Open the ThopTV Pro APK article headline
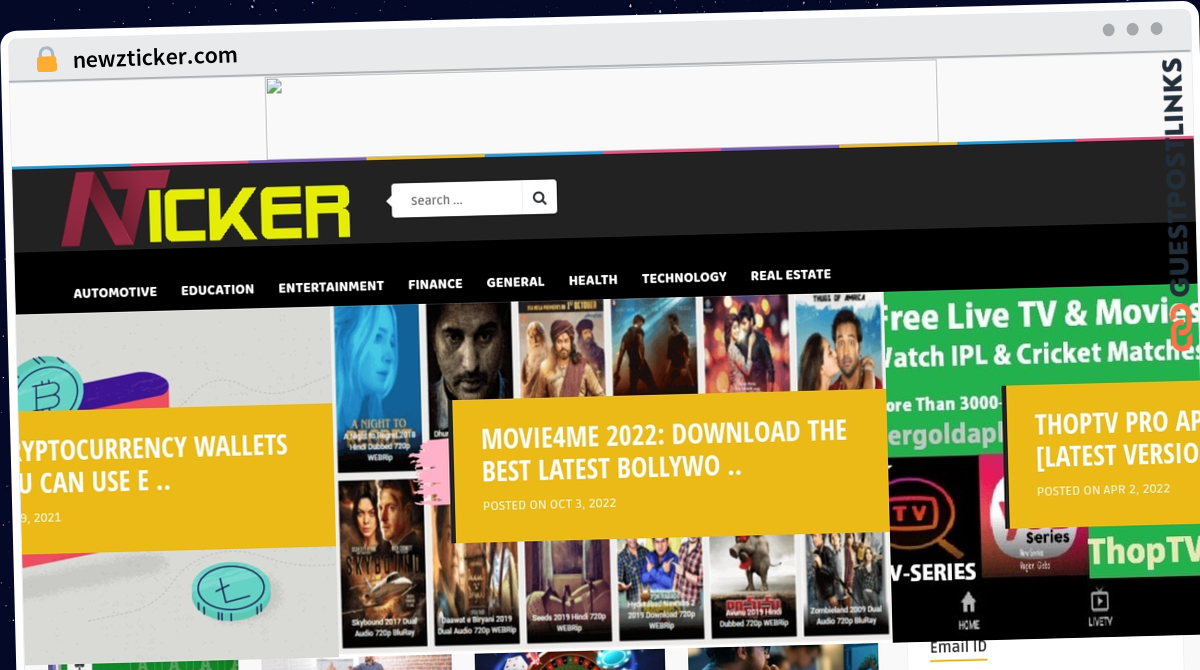 [x=1117, y=438]
